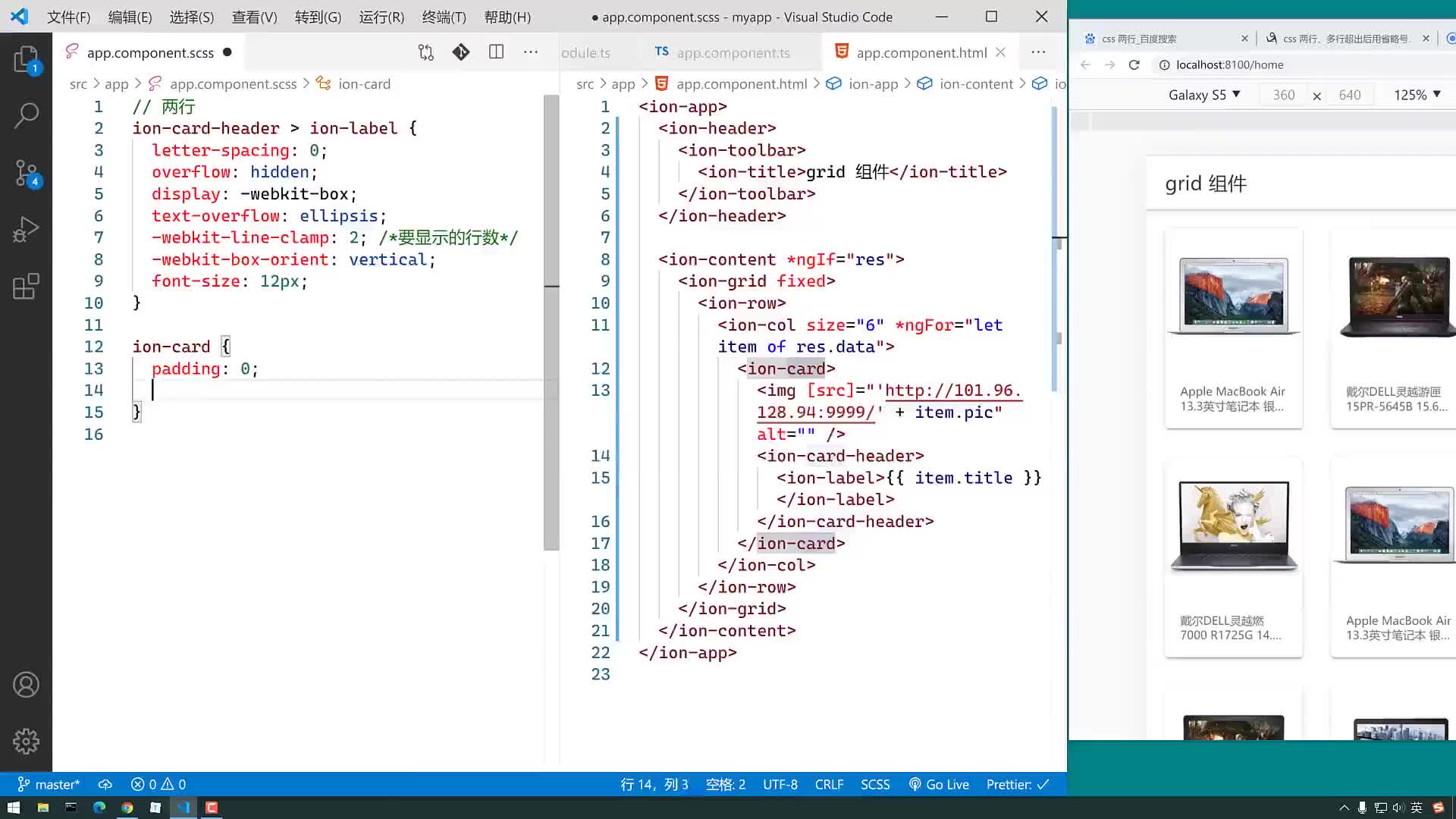1456x819 pixels.
Task: Click the src breadcrumb in the scss editor
Action: [x=78, y=83]
